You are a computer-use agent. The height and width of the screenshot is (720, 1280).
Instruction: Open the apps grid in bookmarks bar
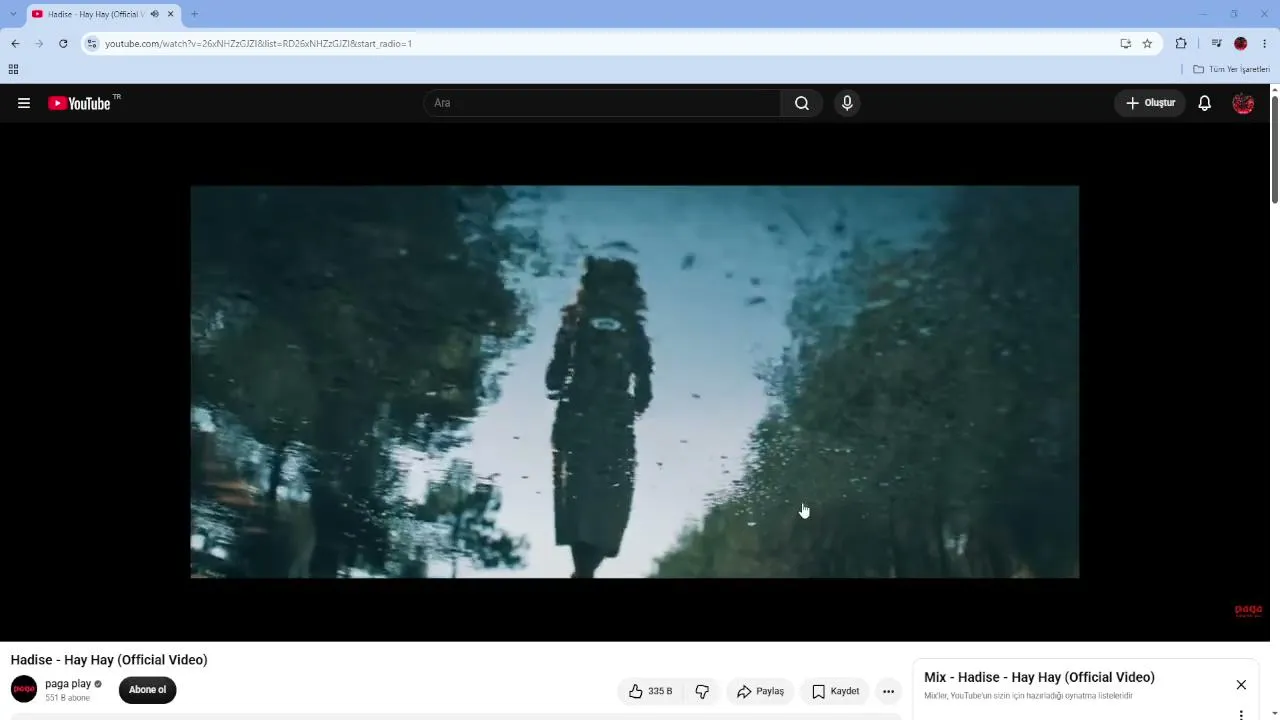click(x=13, y=69)
